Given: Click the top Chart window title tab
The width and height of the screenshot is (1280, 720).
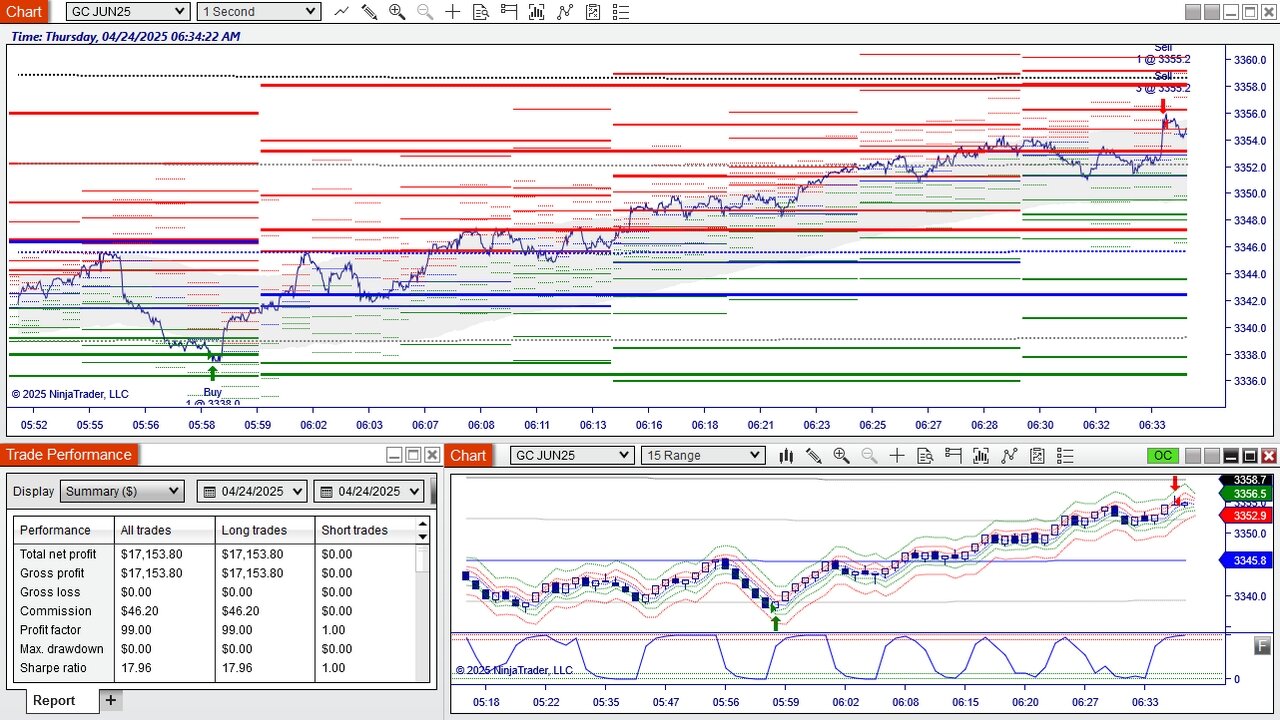Looking at the screenshot, I should [x=23, y=12].
